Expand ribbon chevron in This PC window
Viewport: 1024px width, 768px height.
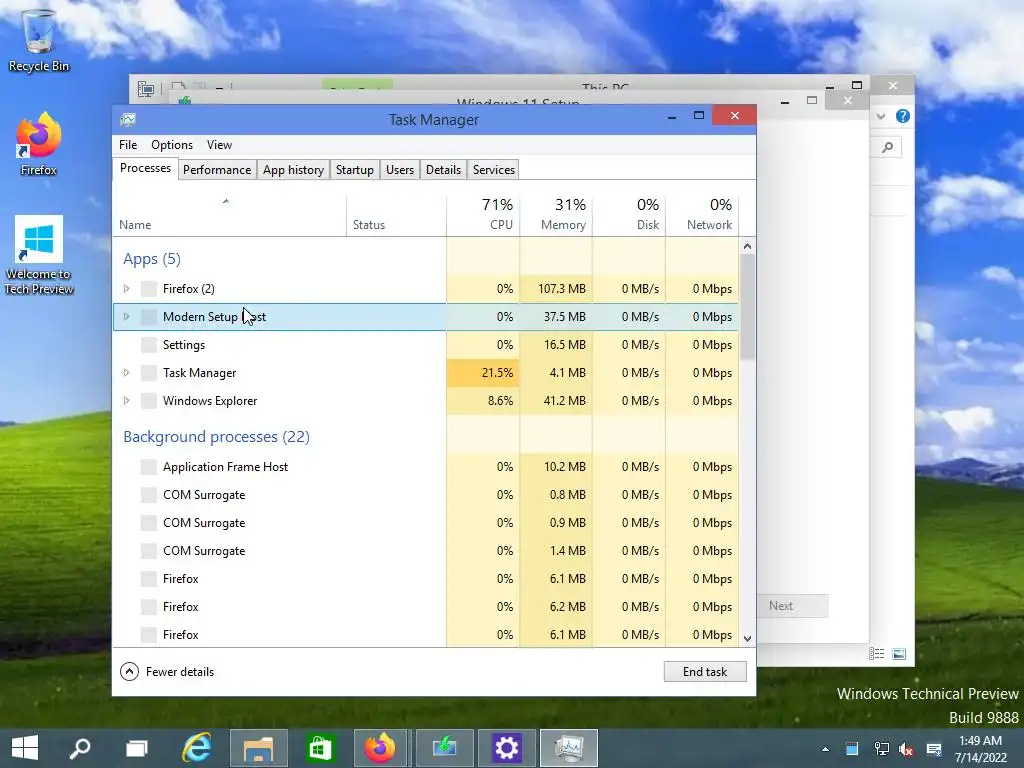pos(881,116)
